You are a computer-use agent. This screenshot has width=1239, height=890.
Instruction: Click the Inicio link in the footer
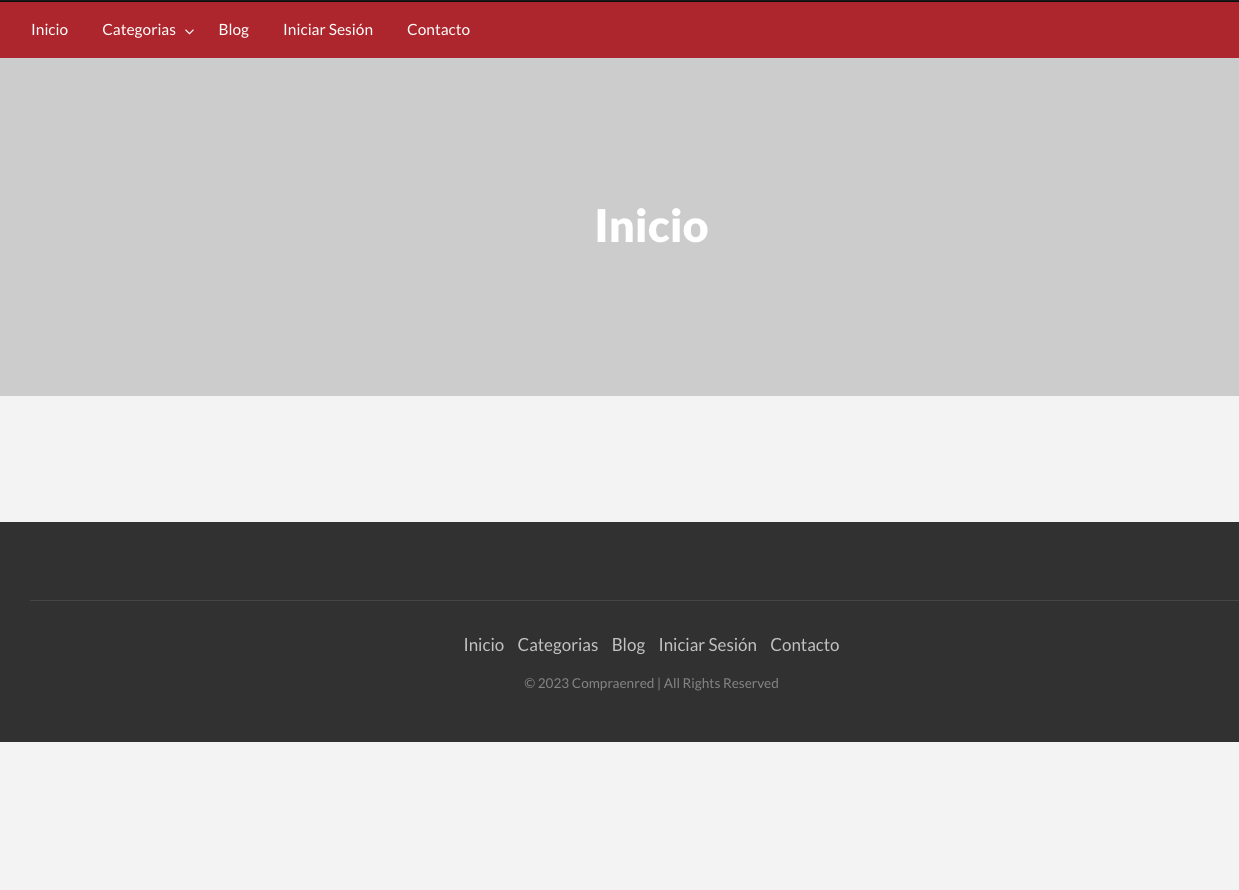point(483,645)
